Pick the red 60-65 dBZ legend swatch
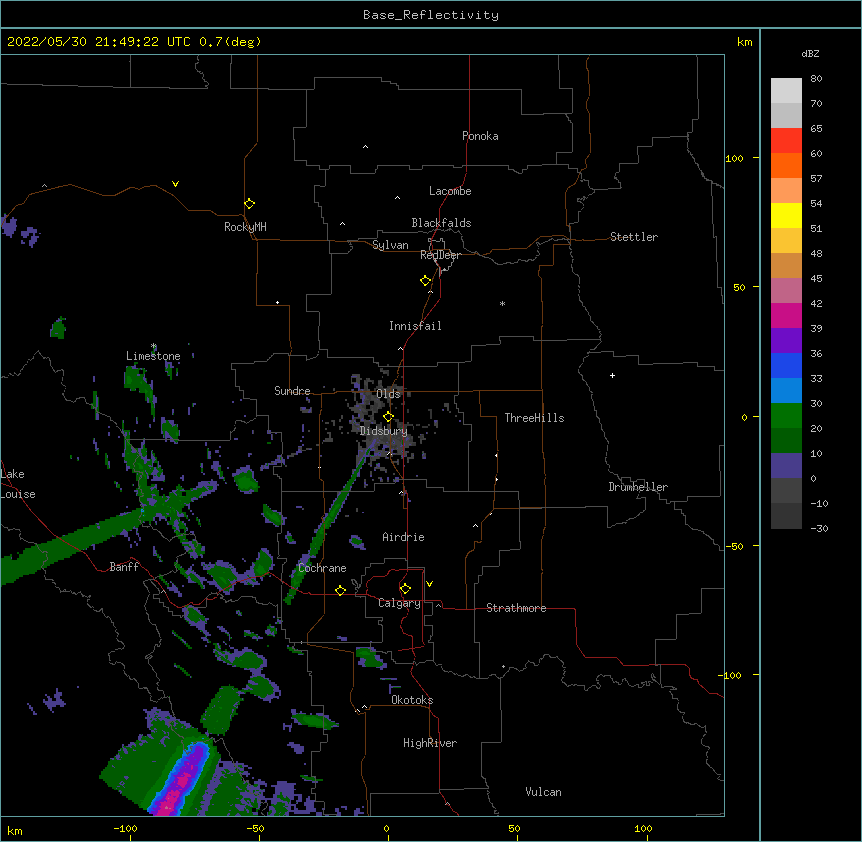The image size is (862, 842). click(x=786, y=140)
